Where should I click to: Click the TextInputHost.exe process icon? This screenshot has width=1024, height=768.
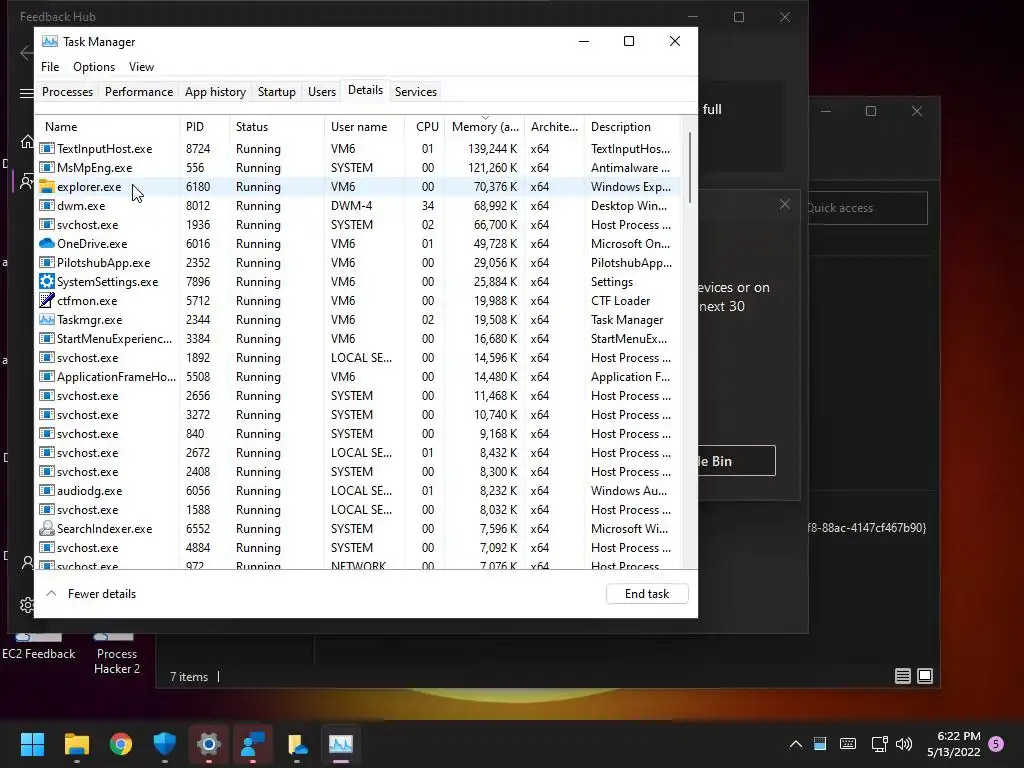tap(46, 149)
